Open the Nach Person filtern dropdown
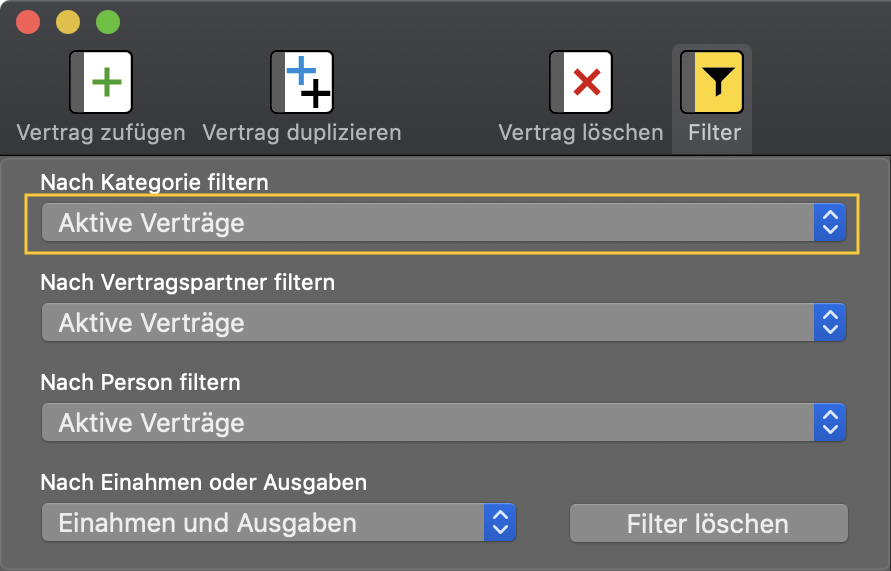This screenshot has height=571, width=891. click(444, 422)
